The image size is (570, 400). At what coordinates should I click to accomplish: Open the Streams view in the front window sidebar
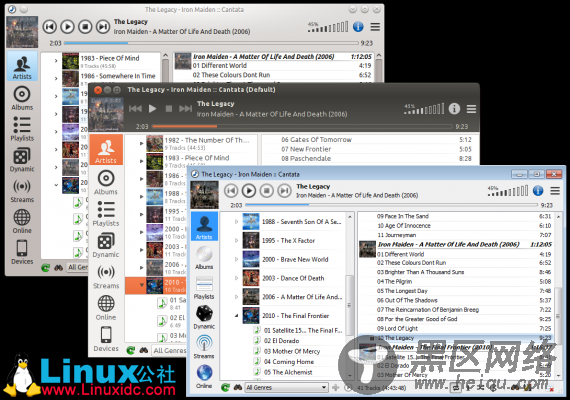point(204,347)
